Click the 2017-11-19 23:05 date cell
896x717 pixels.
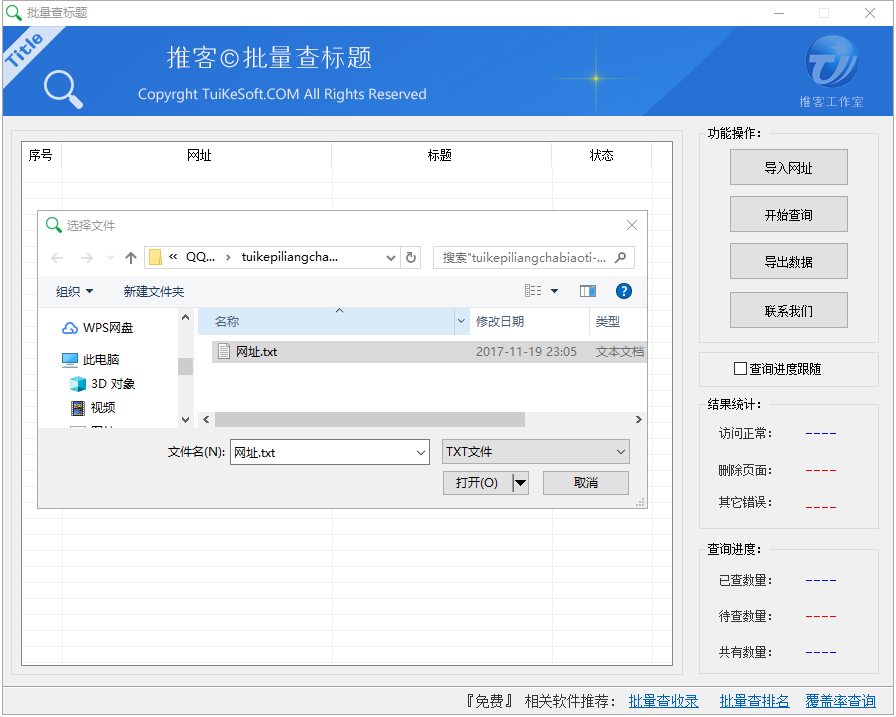[x=526, y=352]
